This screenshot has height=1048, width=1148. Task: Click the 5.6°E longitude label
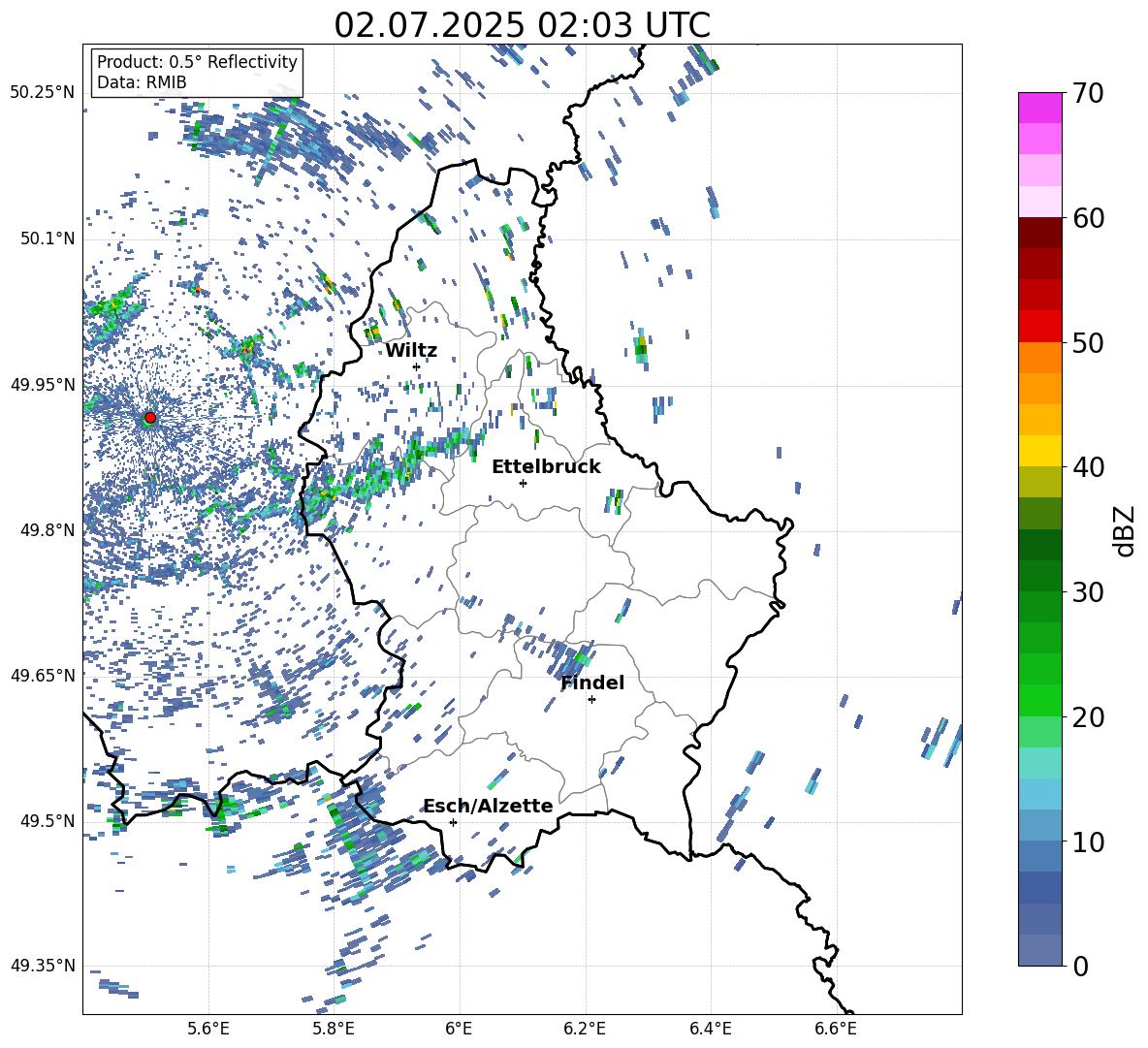(x=208, y=1029)
